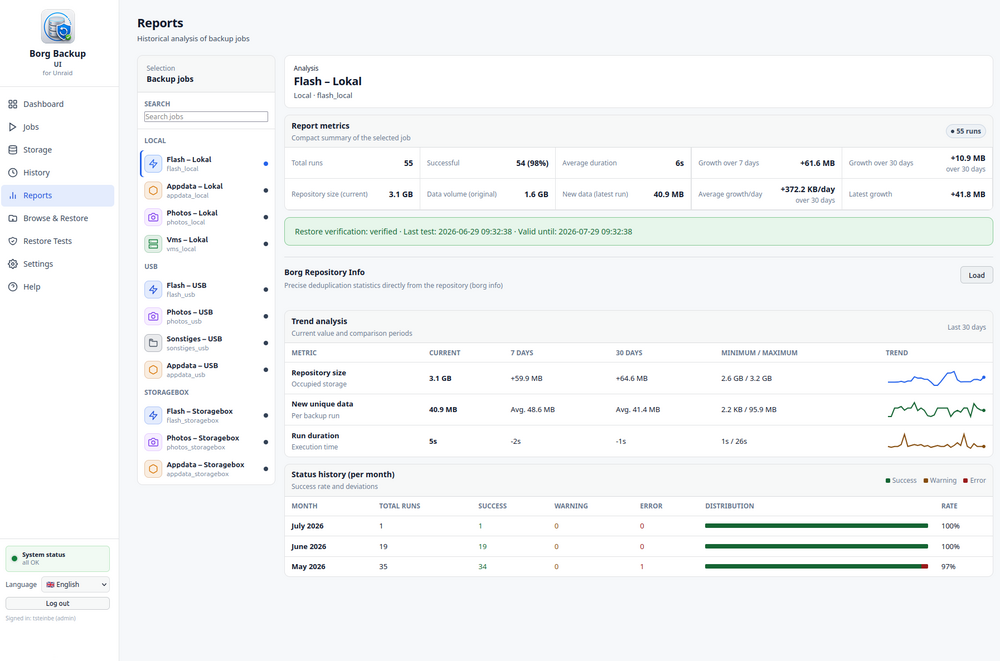Click the Borg Backup logo icon
The width and height of the screenshot is (1000, 661).
(x=58, y=27)
